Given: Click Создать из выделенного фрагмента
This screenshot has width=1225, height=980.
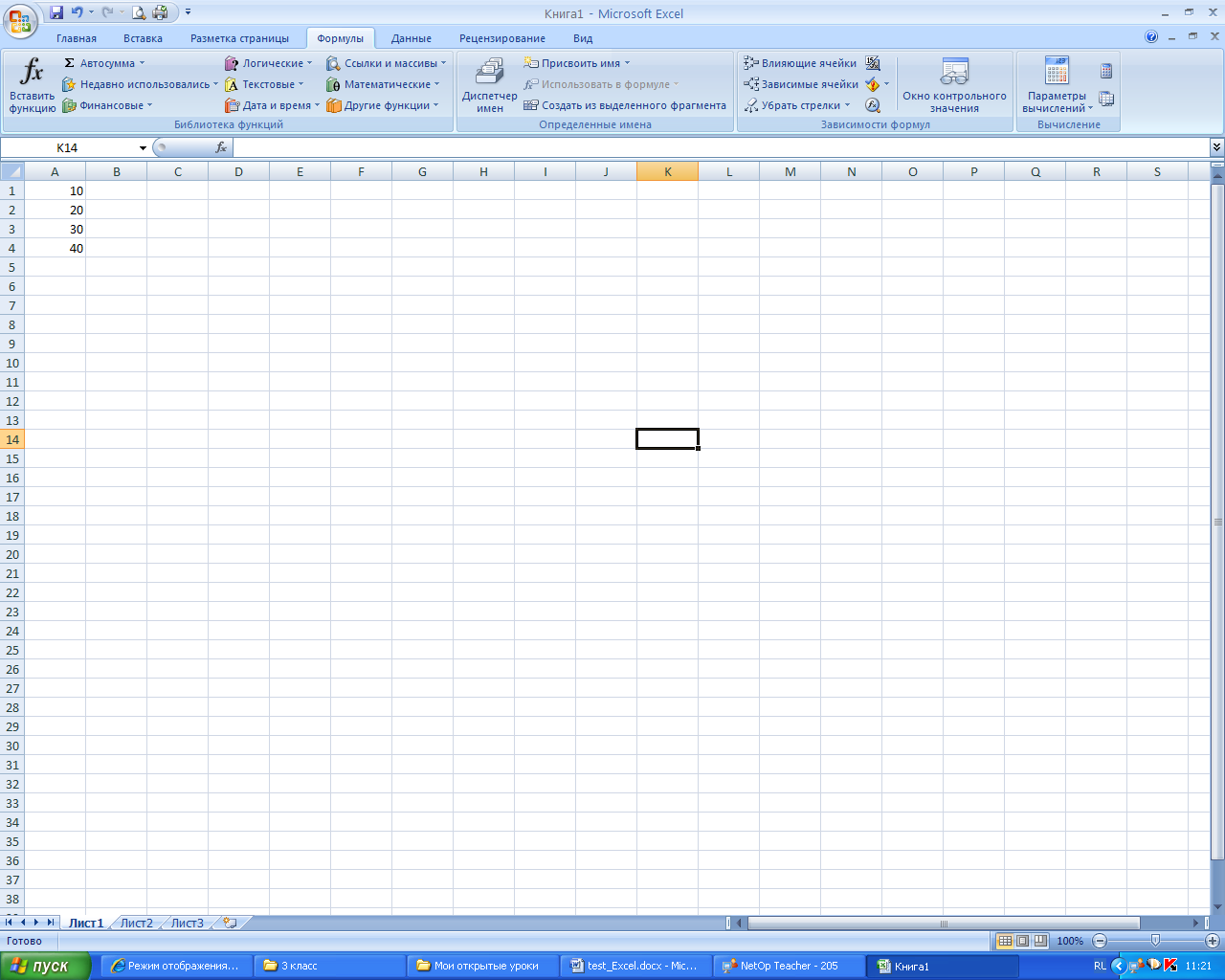Looking at the screenshot, I should pyautogui.click(x=625, y=105).
